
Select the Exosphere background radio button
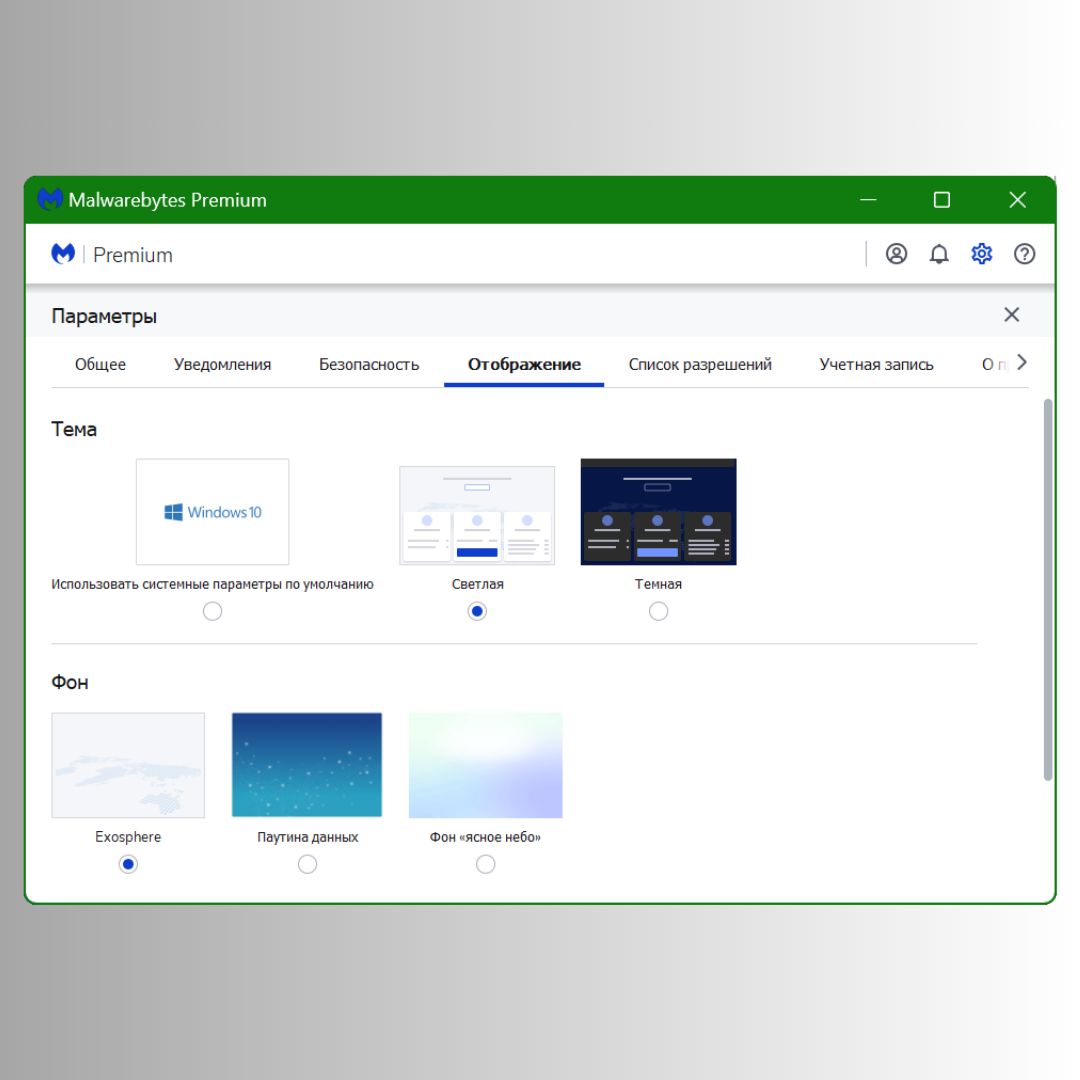pyautogui.click(x=128, y=864)
